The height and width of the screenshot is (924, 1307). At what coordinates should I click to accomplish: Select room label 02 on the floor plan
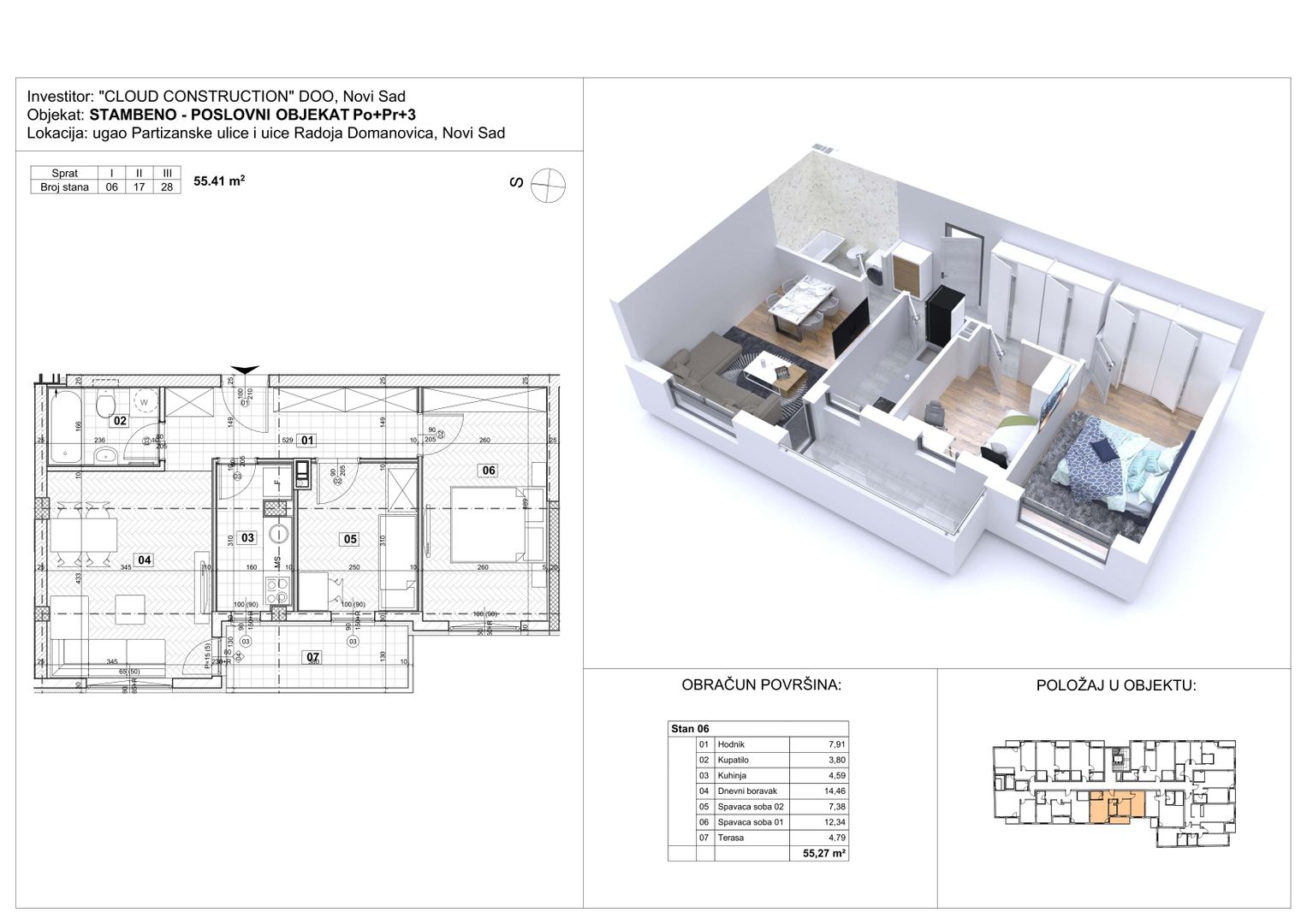click(121, 420)
